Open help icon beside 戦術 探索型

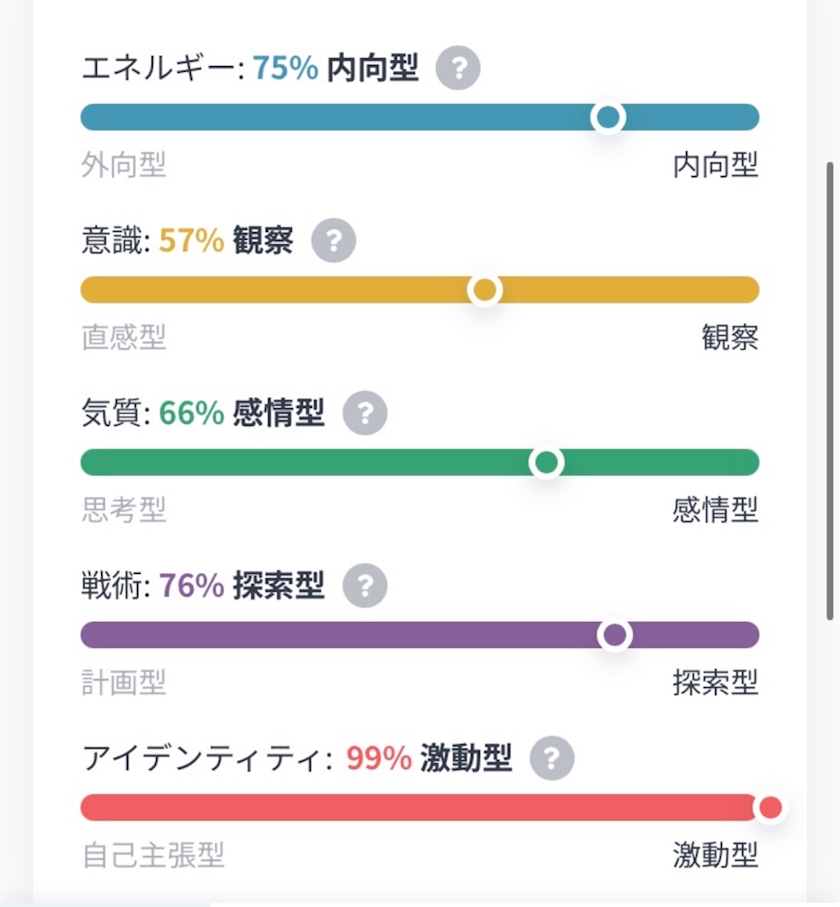click(x=364, y=585)
